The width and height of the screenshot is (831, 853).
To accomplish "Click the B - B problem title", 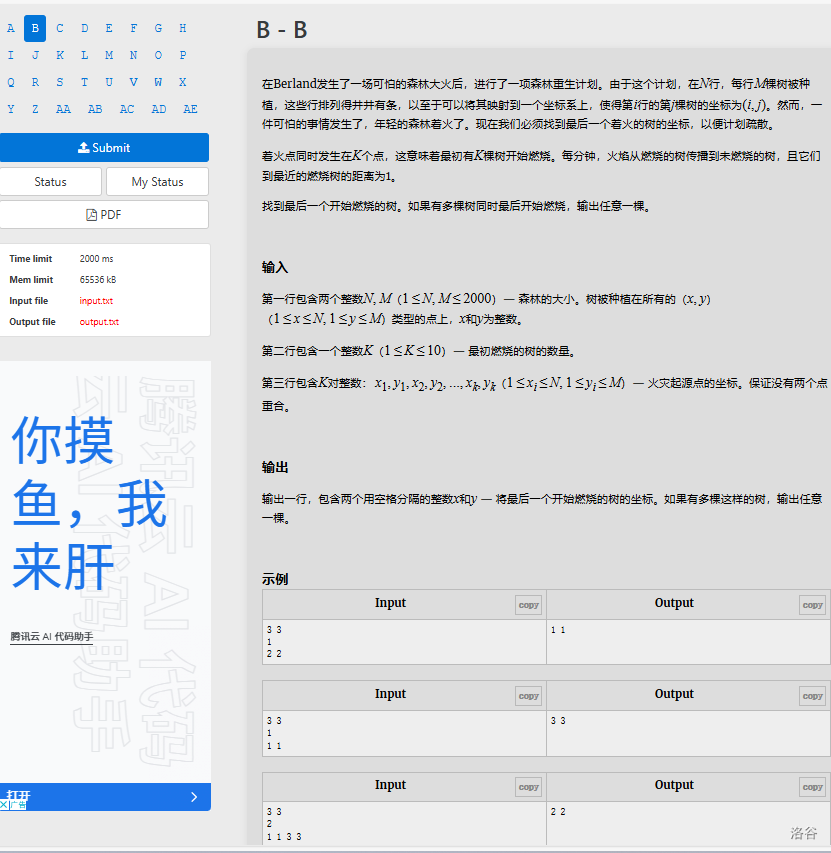I will (x=282, y=30).
